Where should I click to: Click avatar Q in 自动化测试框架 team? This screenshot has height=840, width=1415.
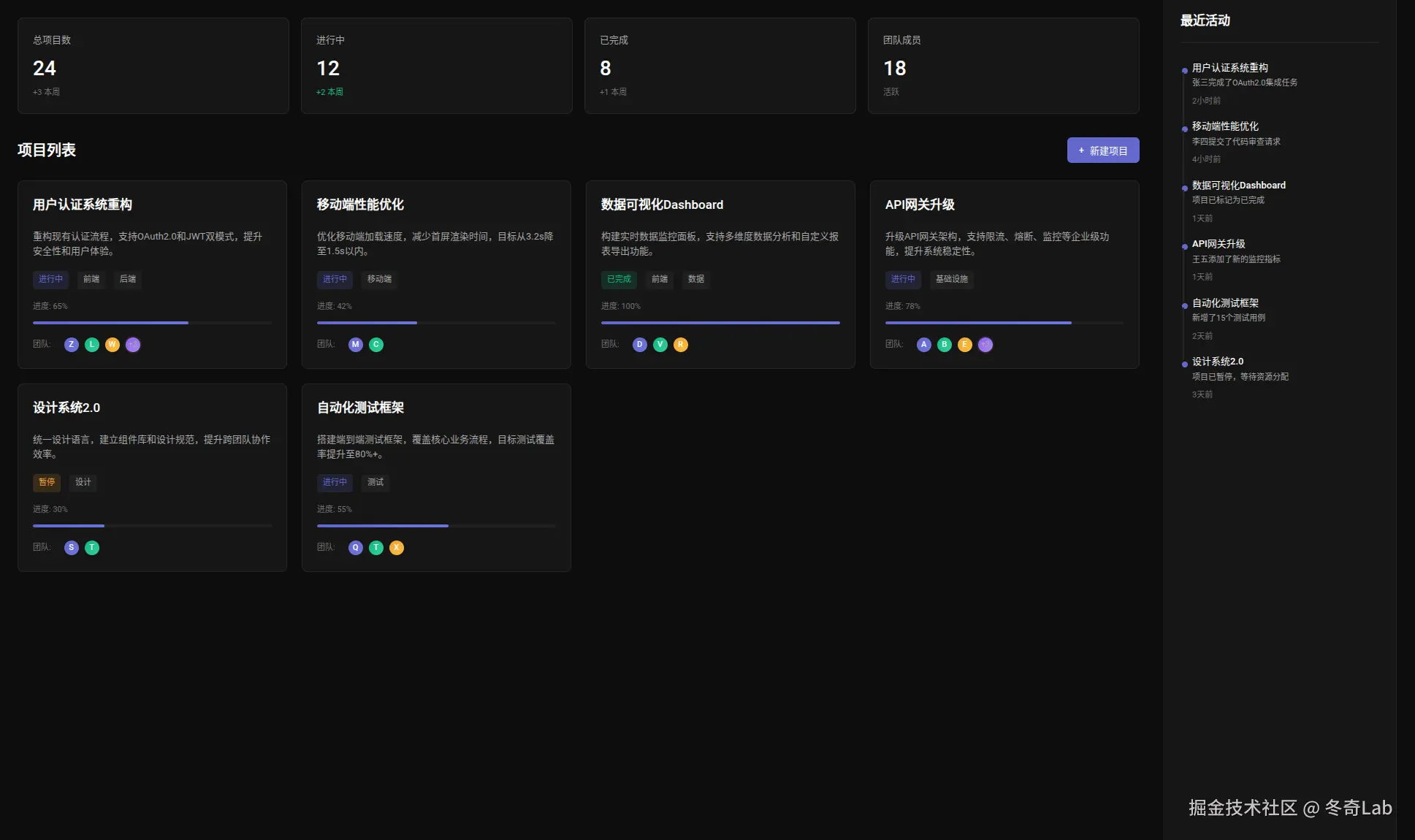coord(356,547)
